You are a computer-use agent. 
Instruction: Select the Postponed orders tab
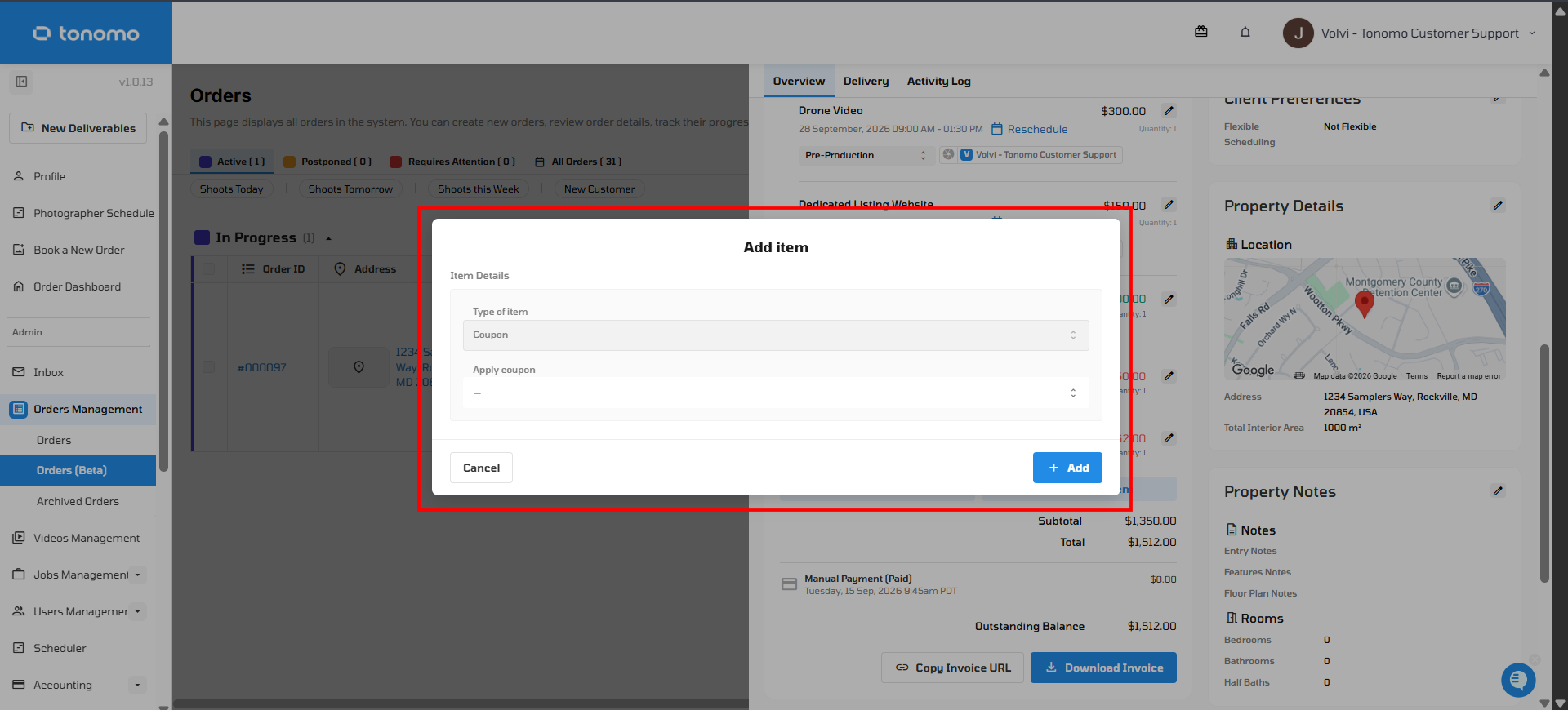[327, 162]
